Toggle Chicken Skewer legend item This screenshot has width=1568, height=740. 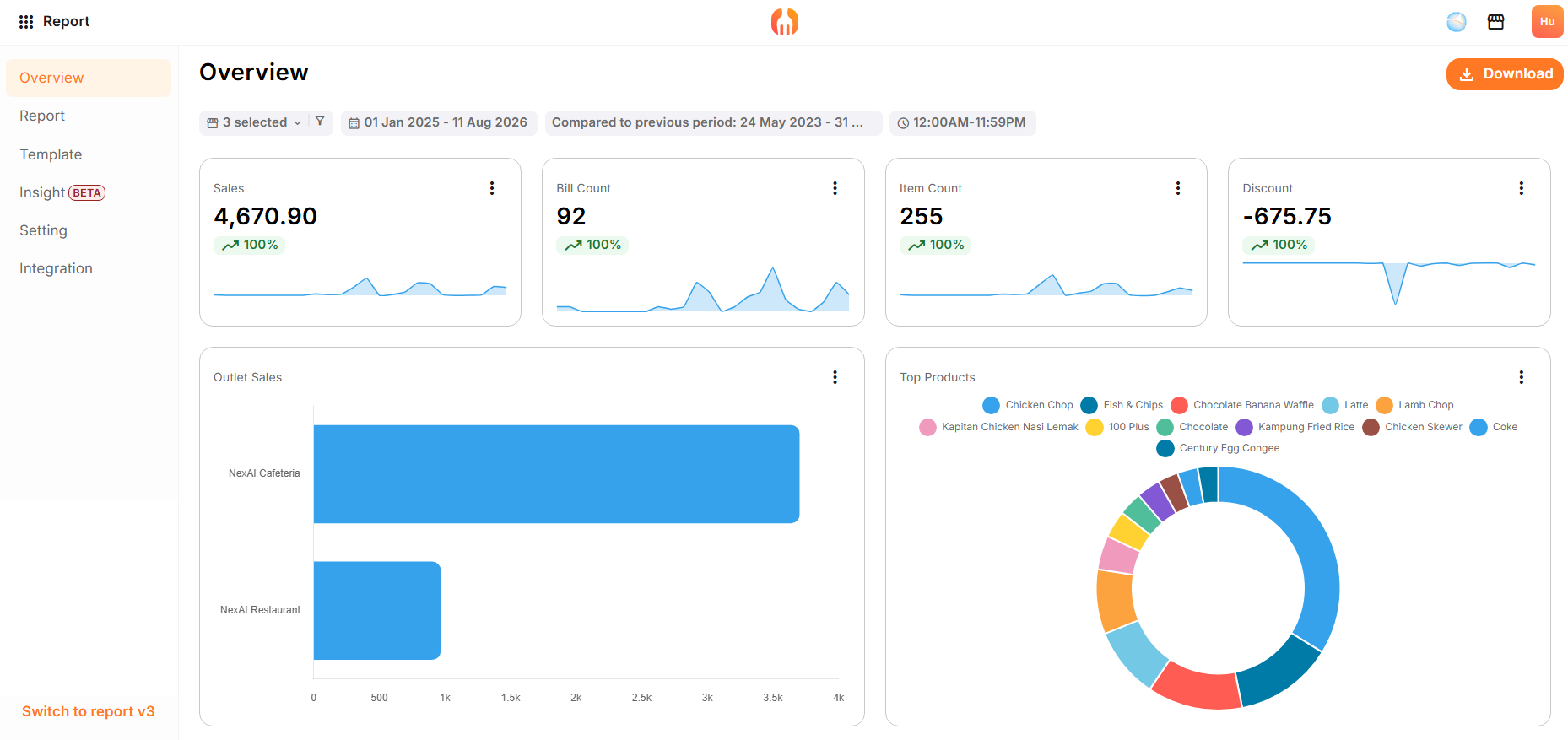coord(1412,427)
